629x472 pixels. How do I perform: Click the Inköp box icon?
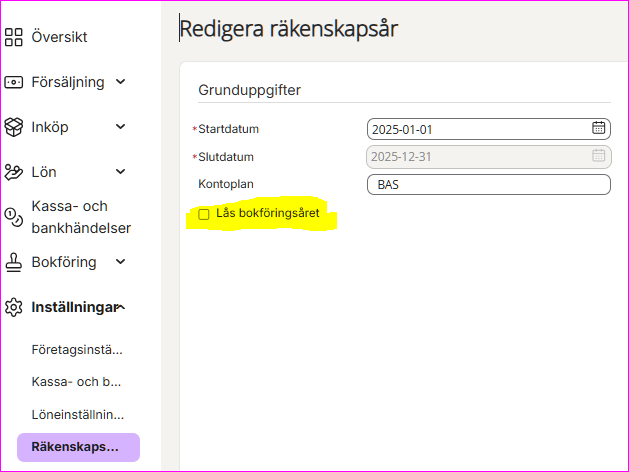pos(13,127)
